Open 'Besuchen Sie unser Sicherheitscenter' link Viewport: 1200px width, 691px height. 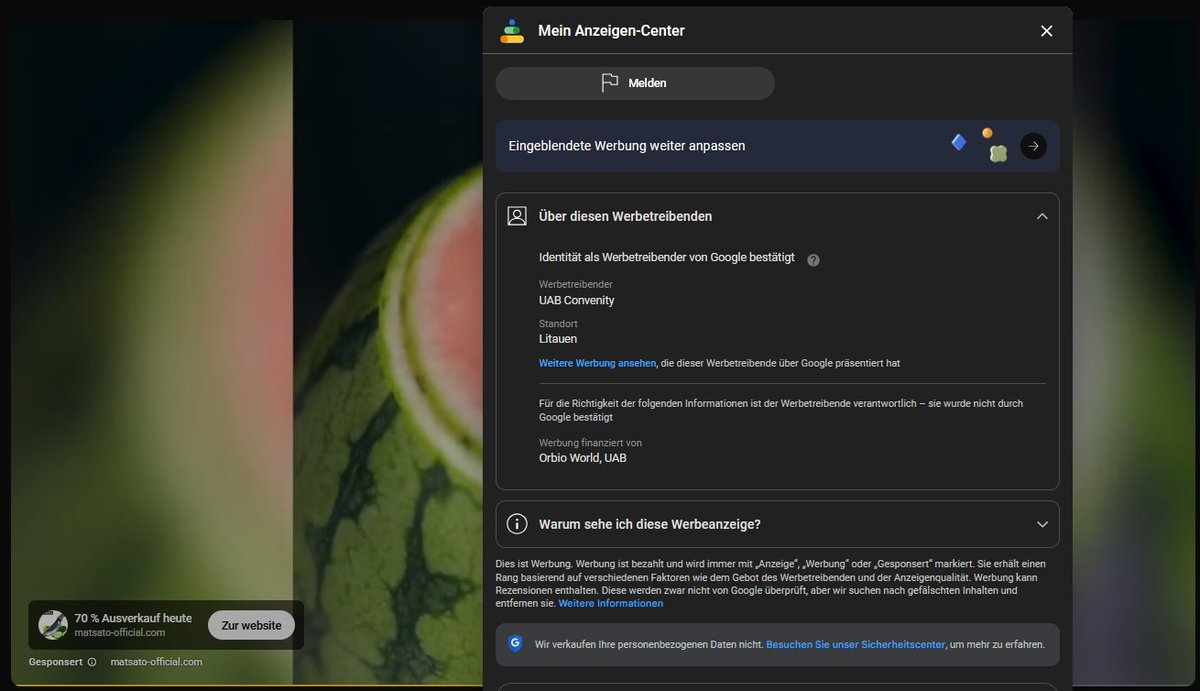855,645
